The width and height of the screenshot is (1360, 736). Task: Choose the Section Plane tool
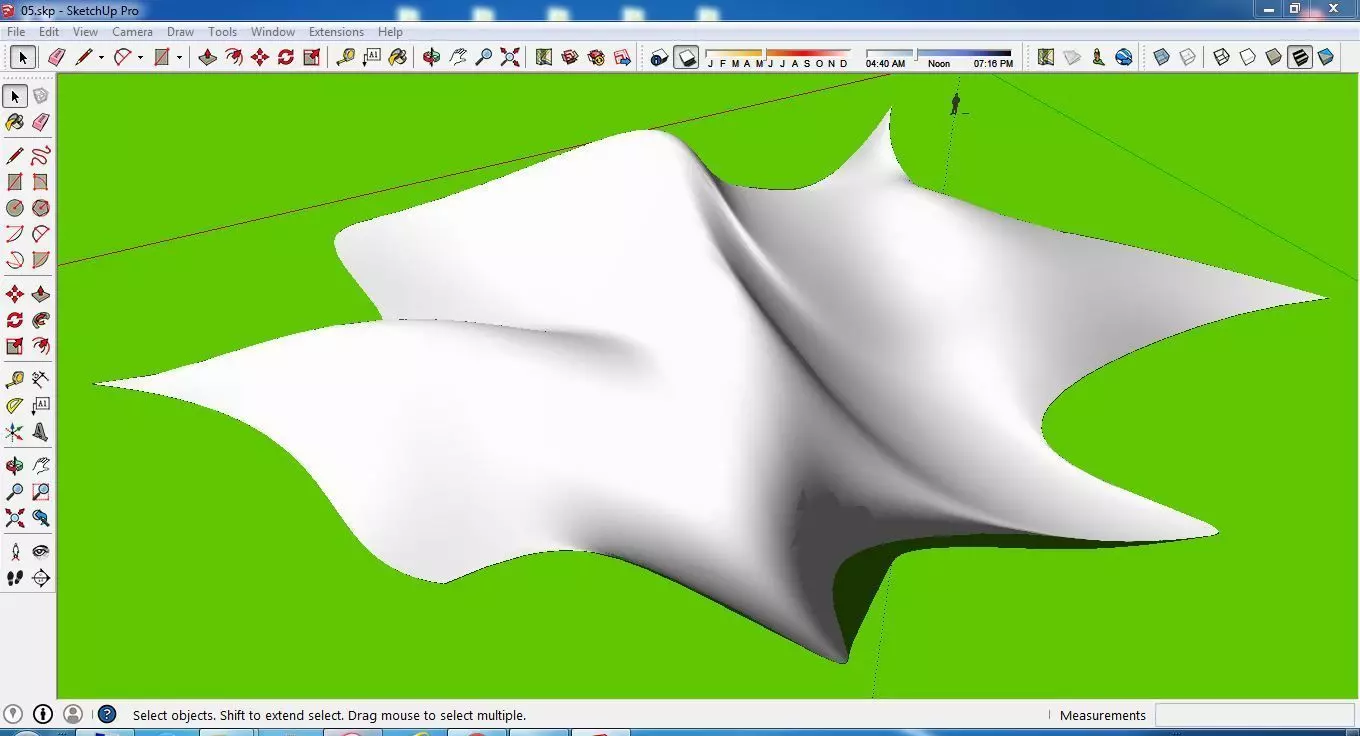pos(41,578)
